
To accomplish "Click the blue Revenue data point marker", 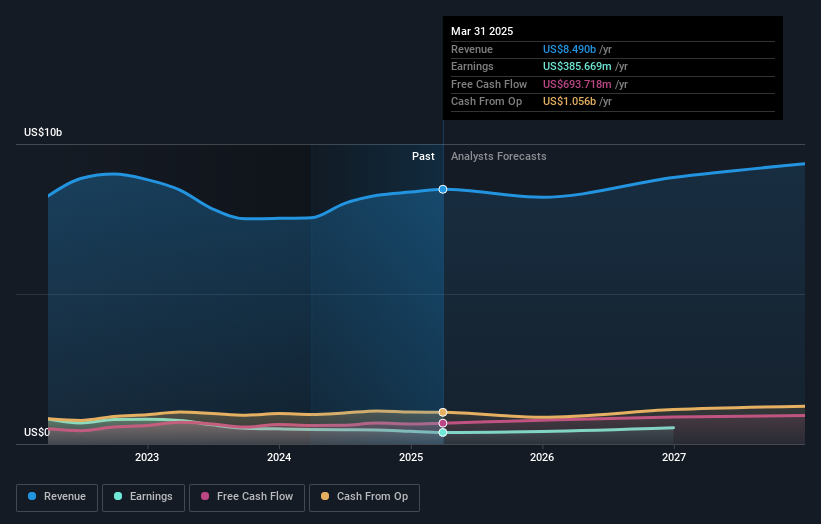I will coord(443,189).
